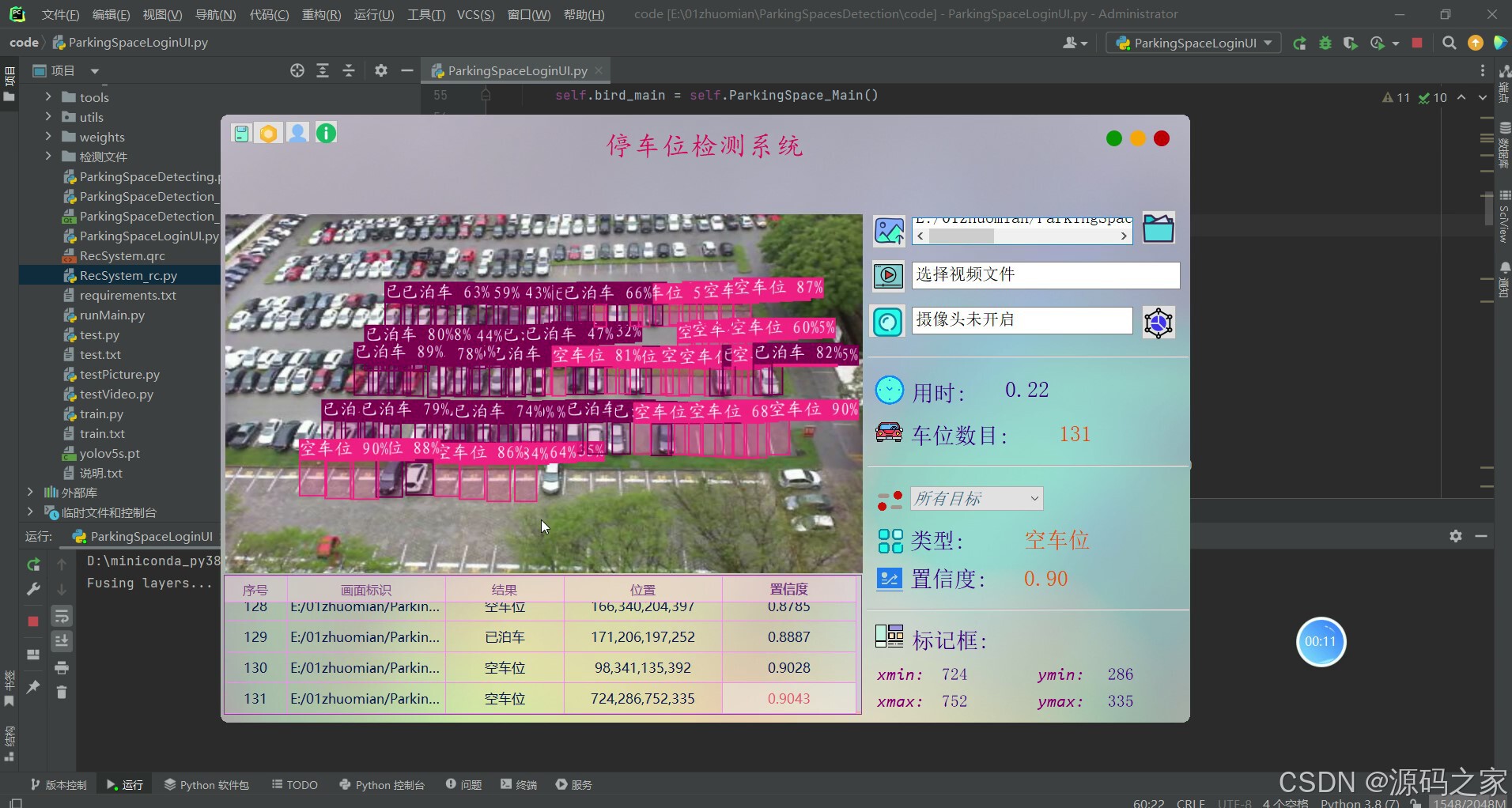Image resolution: width=1512 pixels, height=808 pixels.
Task: Select results row 130 position cell
Action: [x=643, y=668]
